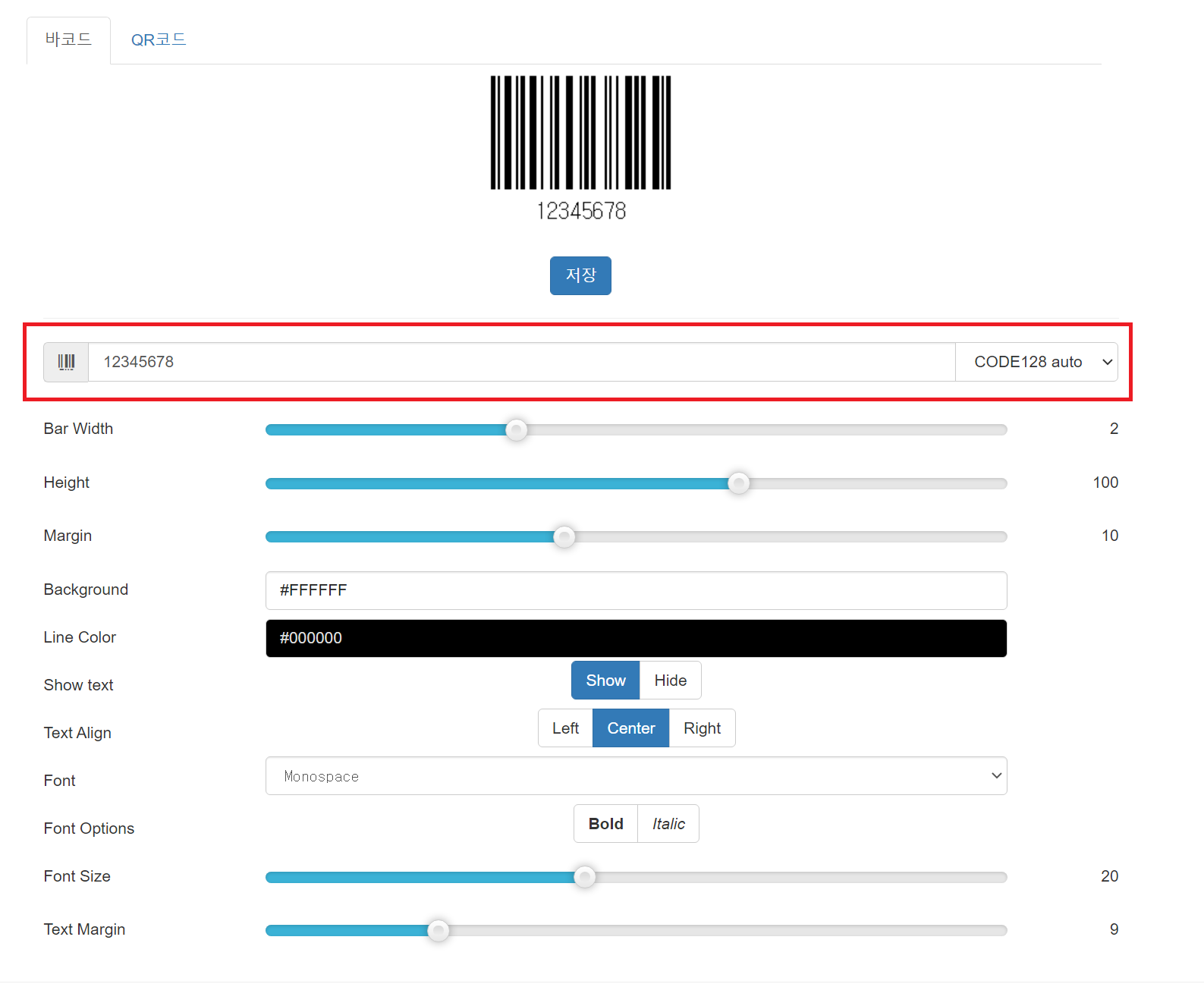
Task: Click the Margin value 10
Action: [1110, 536]
